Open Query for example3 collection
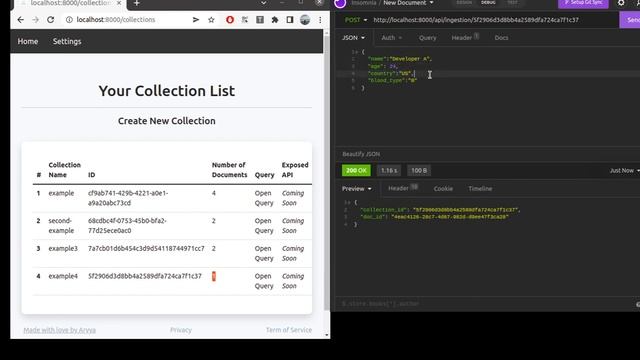The width and height of the screenshot is (640, 360). pyautogui.click(x=264, y=253)
